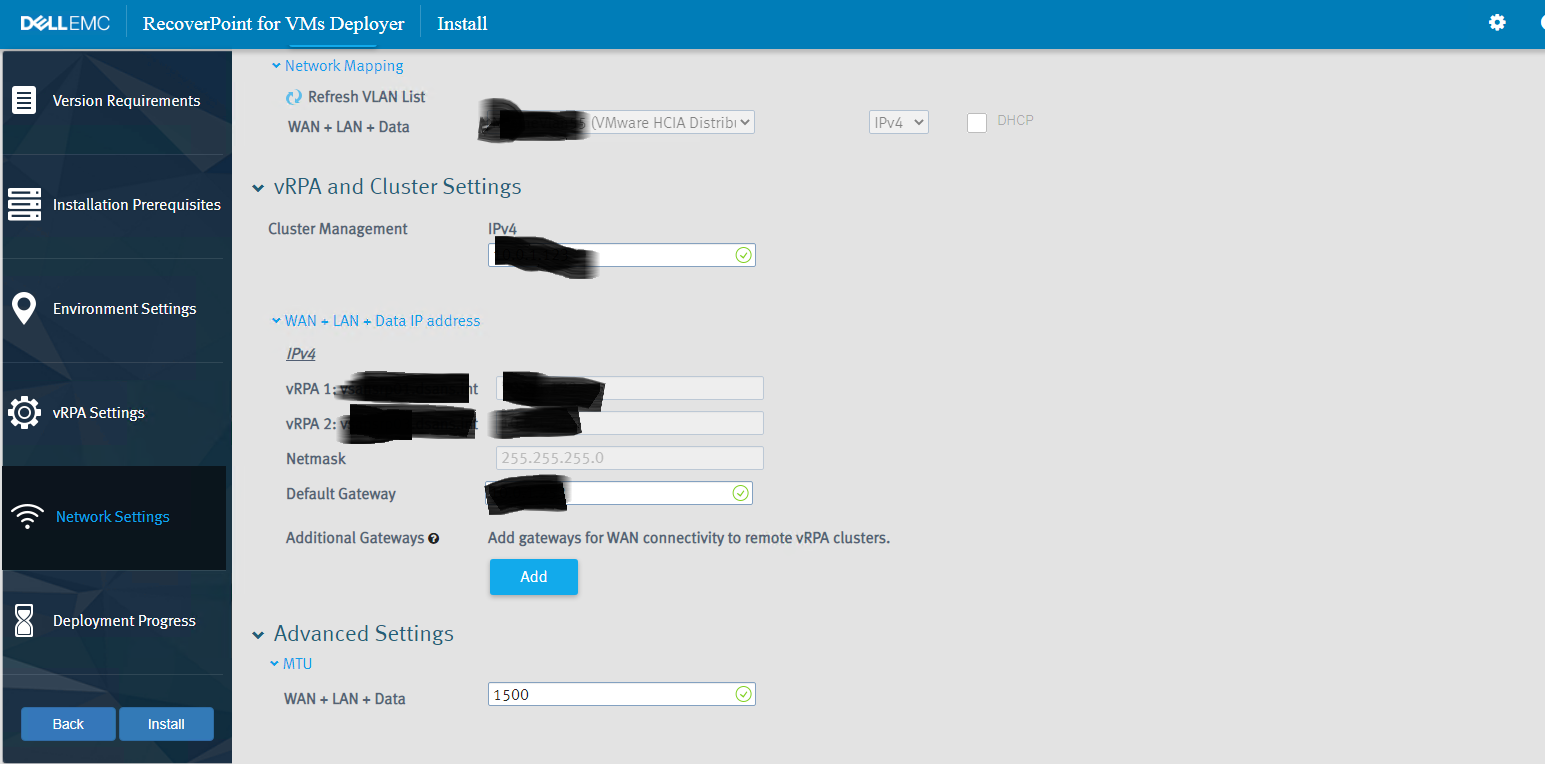This screenshot has width=1545, height=764.
Task: Click the underlined IPv4 heading text
Action: coord(301,354)
